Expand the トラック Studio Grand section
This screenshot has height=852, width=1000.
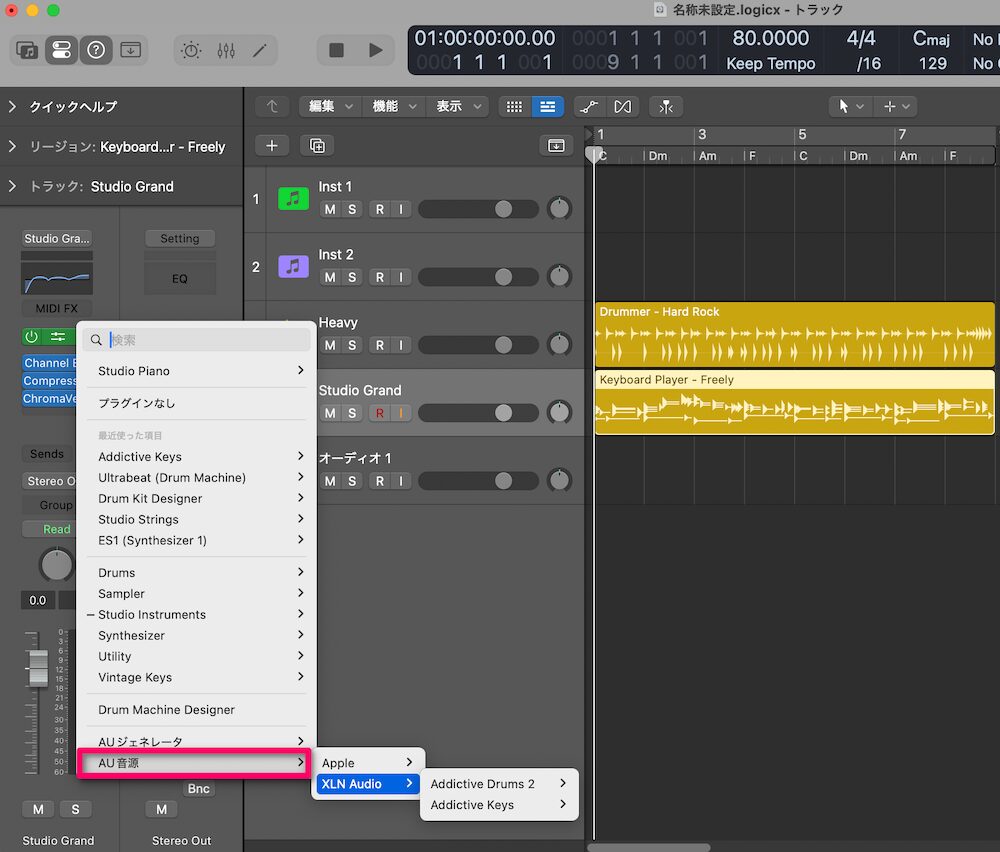tap(12, 186)
